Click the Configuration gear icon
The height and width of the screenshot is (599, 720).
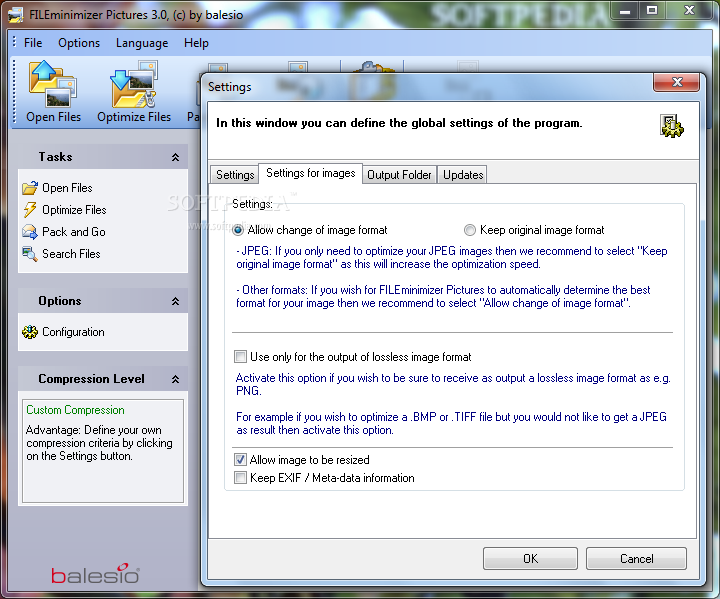[x=30, y=332]
